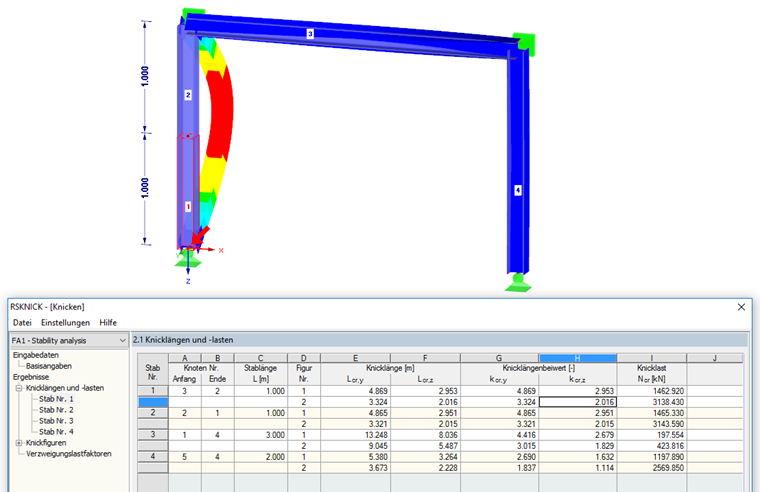Click the selected cell with value 2.016
The height and width of the screenshot is (492, 760).
(x=578, y=402)
